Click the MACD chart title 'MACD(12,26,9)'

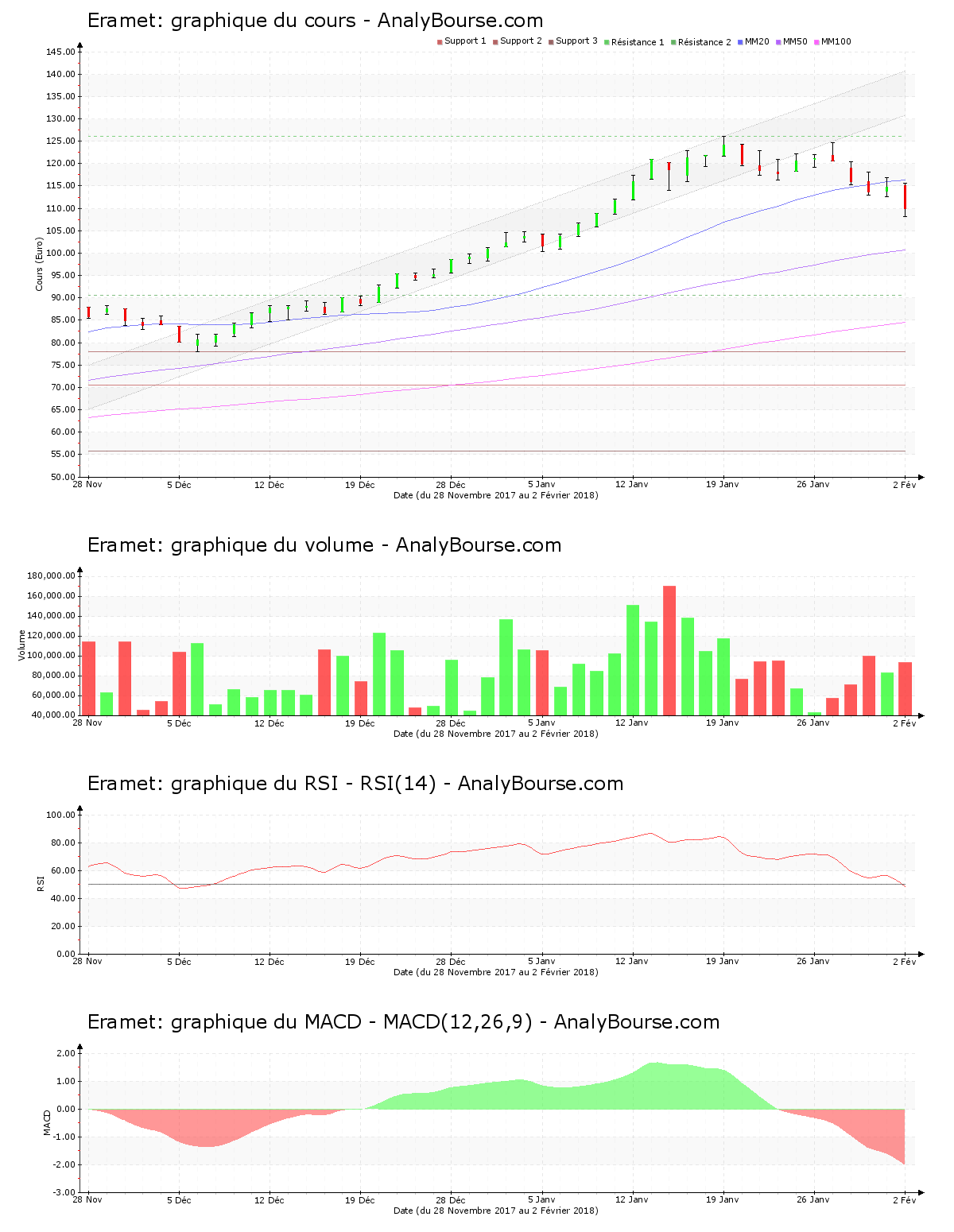(458, 1022)
